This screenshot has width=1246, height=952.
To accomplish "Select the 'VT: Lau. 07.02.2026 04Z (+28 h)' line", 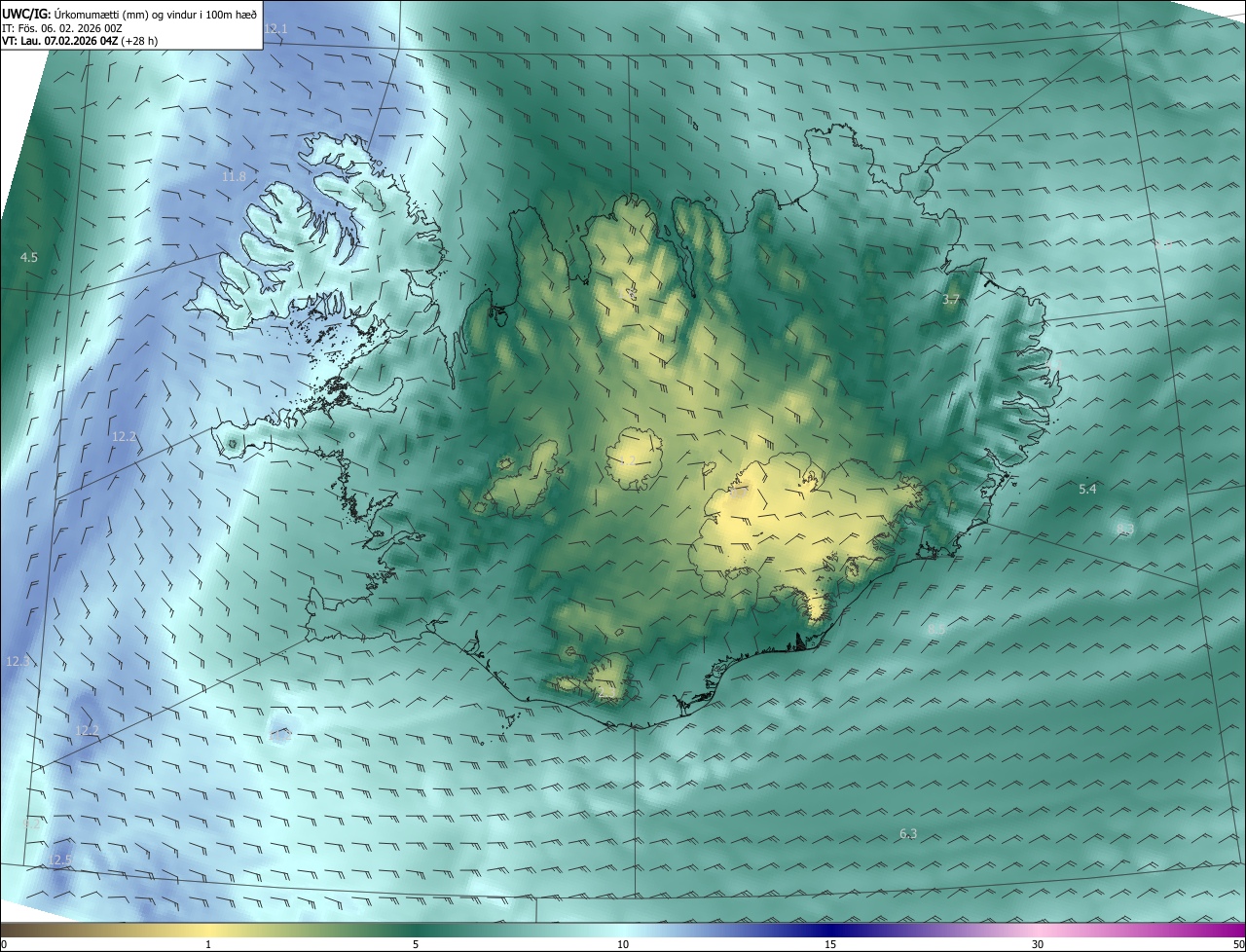I will coord(80,41).
